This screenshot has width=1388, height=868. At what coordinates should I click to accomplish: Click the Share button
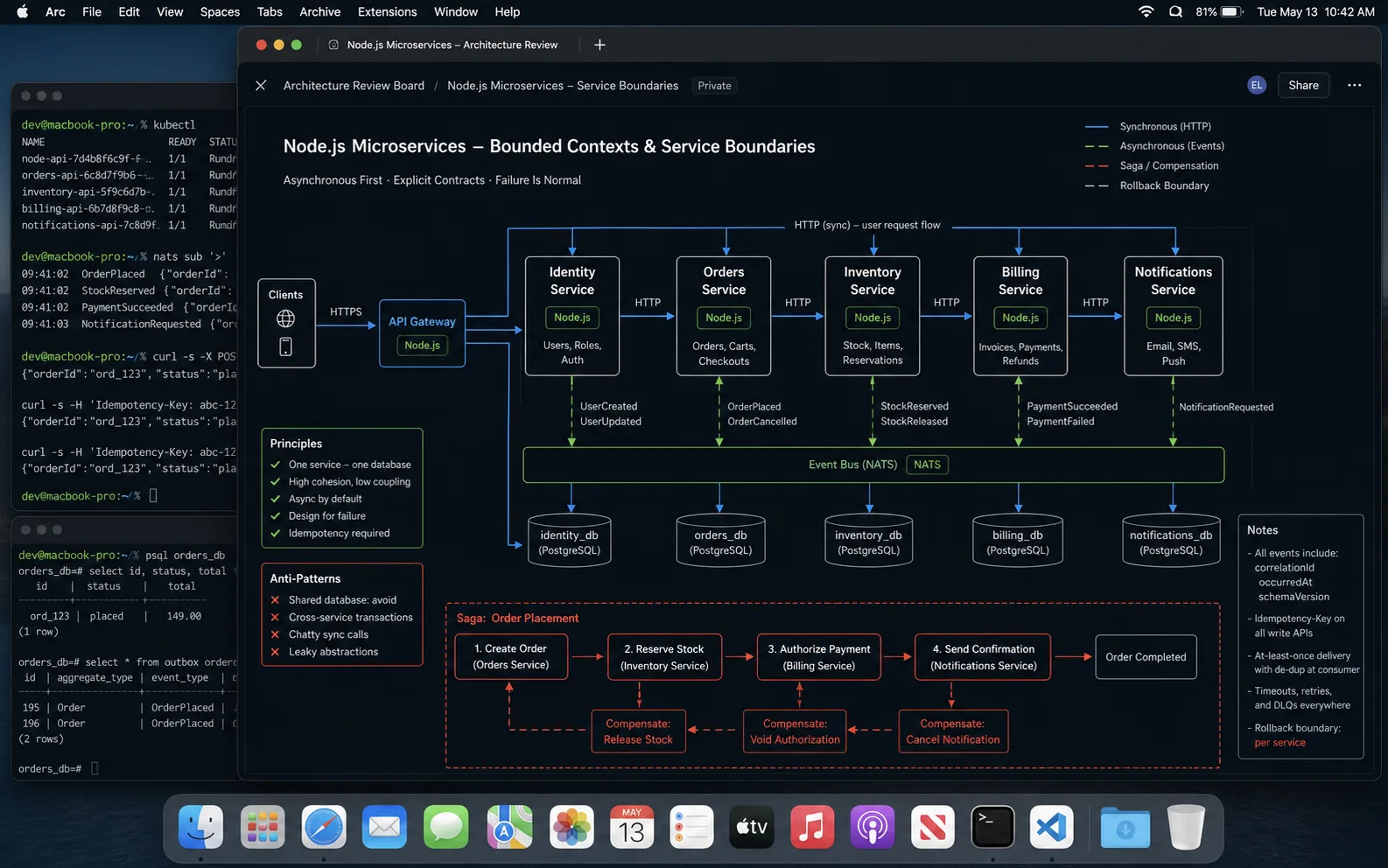tap(1303, 85)
